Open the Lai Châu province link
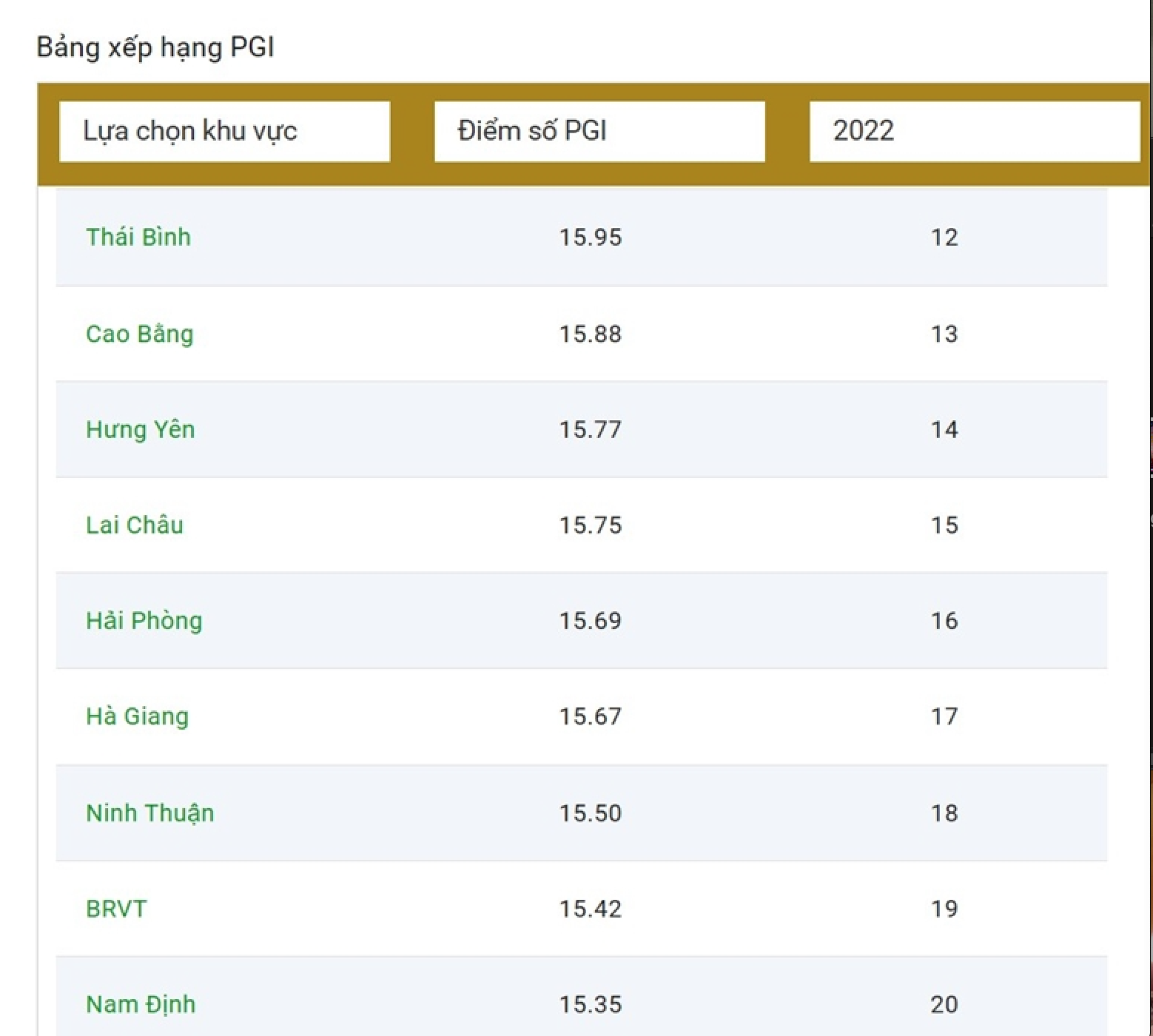1153x1036 pixels. tap(135, 525)
